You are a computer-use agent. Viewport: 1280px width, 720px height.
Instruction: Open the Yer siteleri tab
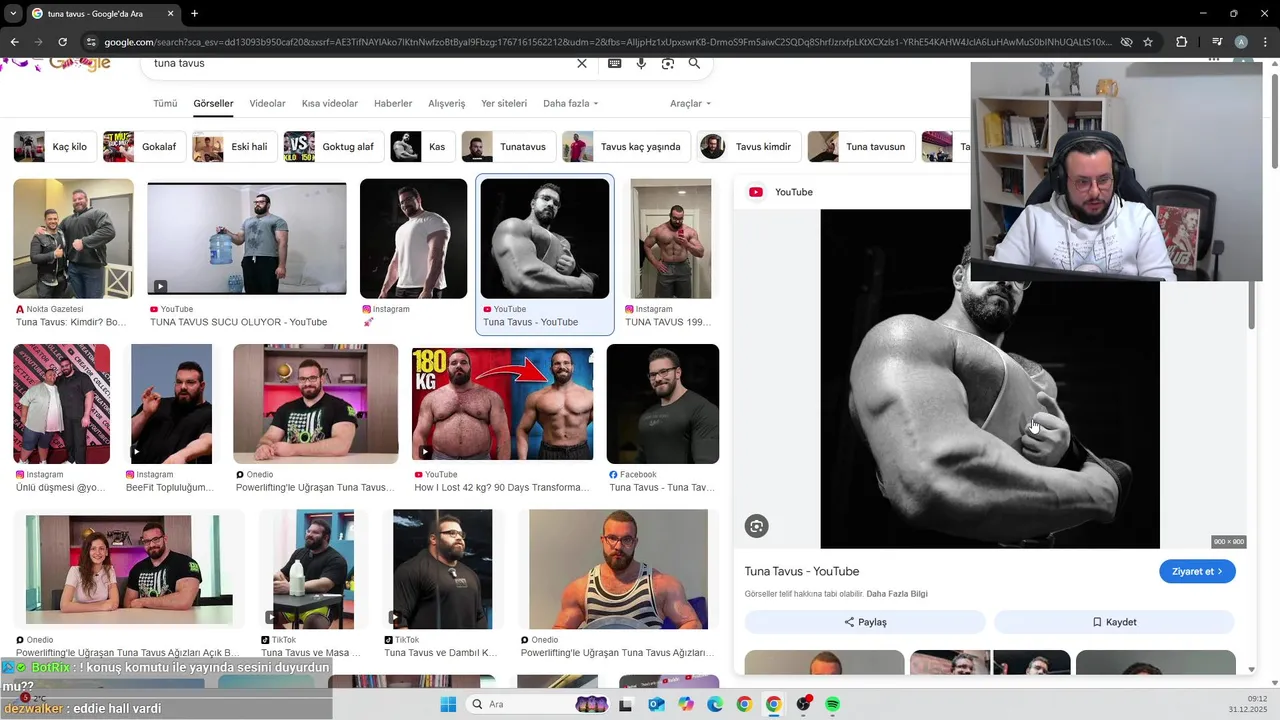tap(504, 103)
